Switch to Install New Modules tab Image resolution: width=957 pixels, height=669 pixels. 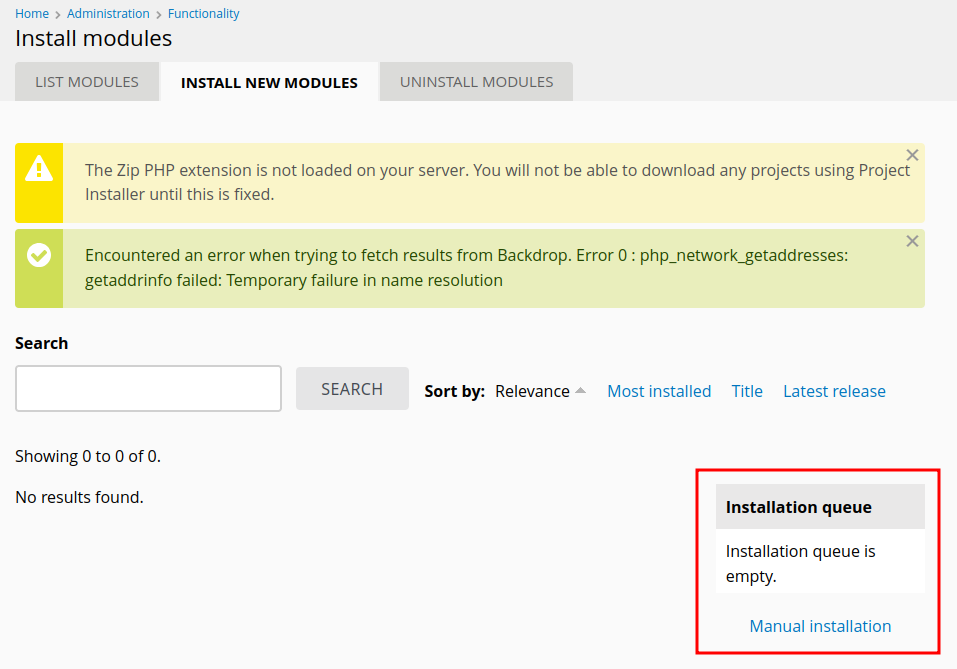[269, 82]
